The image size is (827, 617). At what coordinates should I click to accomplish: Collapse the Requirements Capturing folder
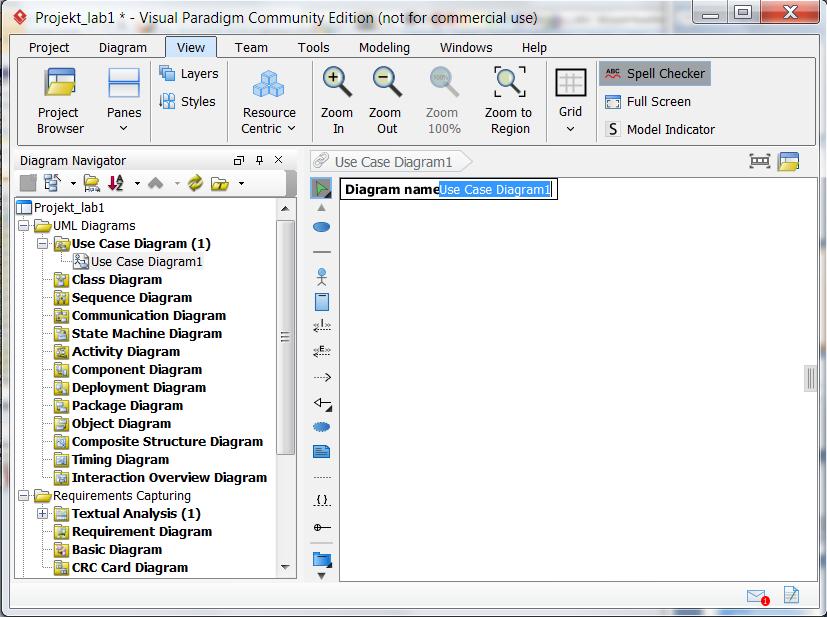(24, 496)
